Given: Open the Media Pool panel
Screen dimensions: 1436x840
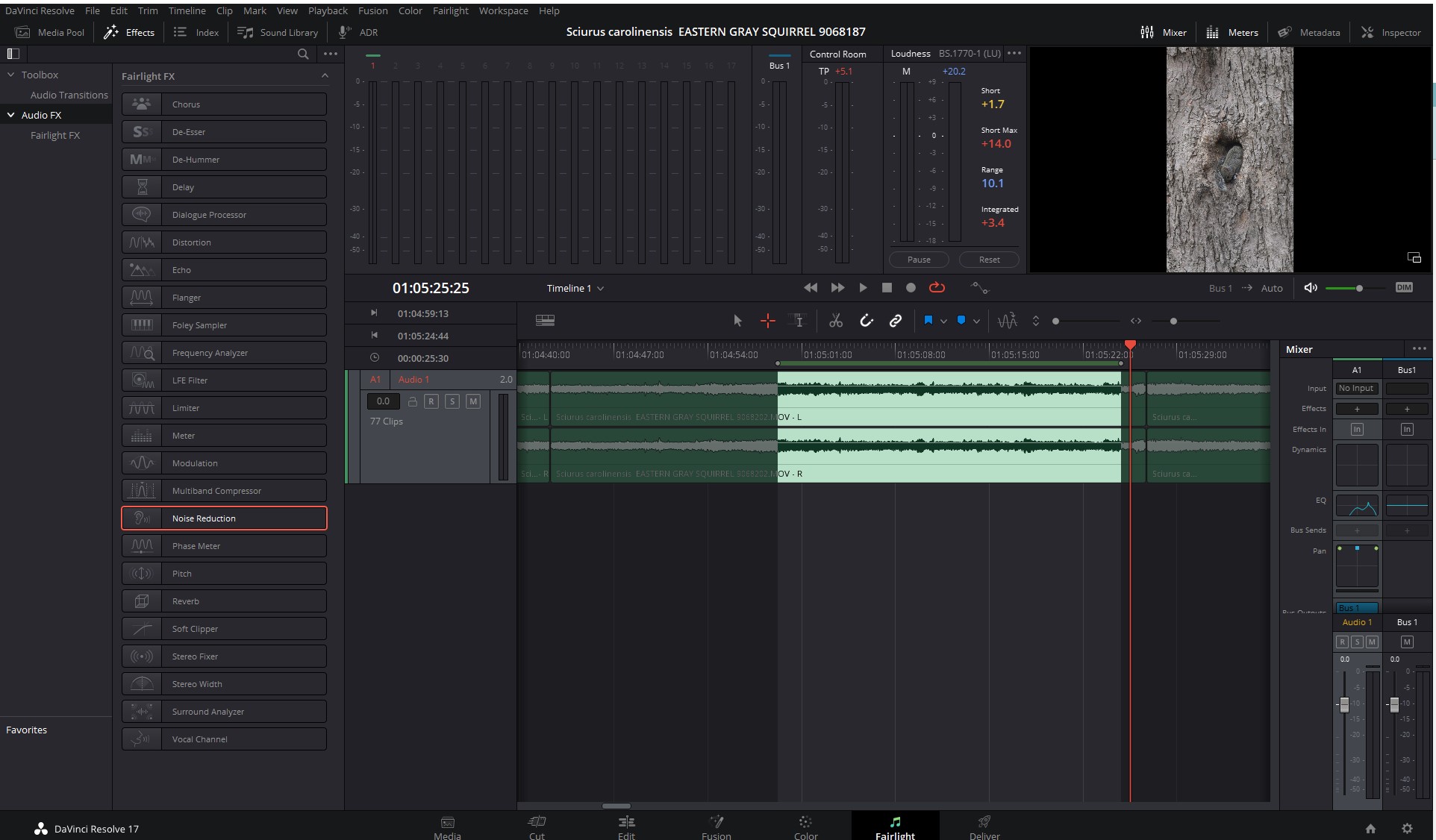Looking at the screenshot, I should click(x=50, y=32).
